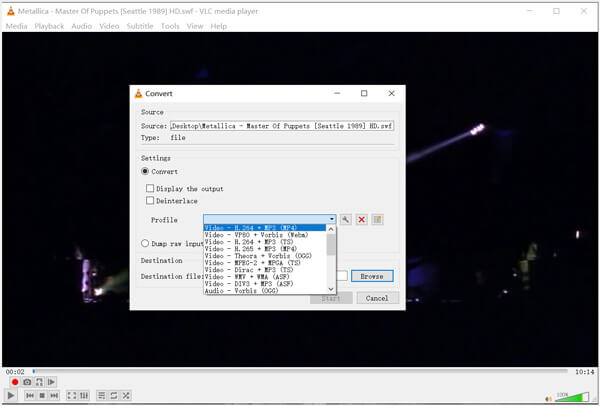Enable the Deinterlace checkbox
Viewport: 600px width, 406px height.
tap(150, 201)
